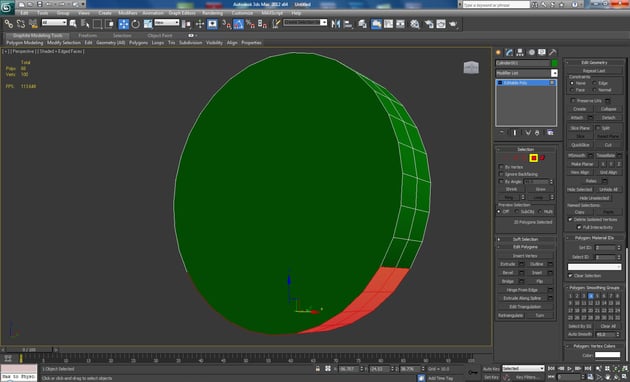Click the 3ds Max application logo button
The width and height of the screenshot is (630, 382).
(x=7, y=7)
